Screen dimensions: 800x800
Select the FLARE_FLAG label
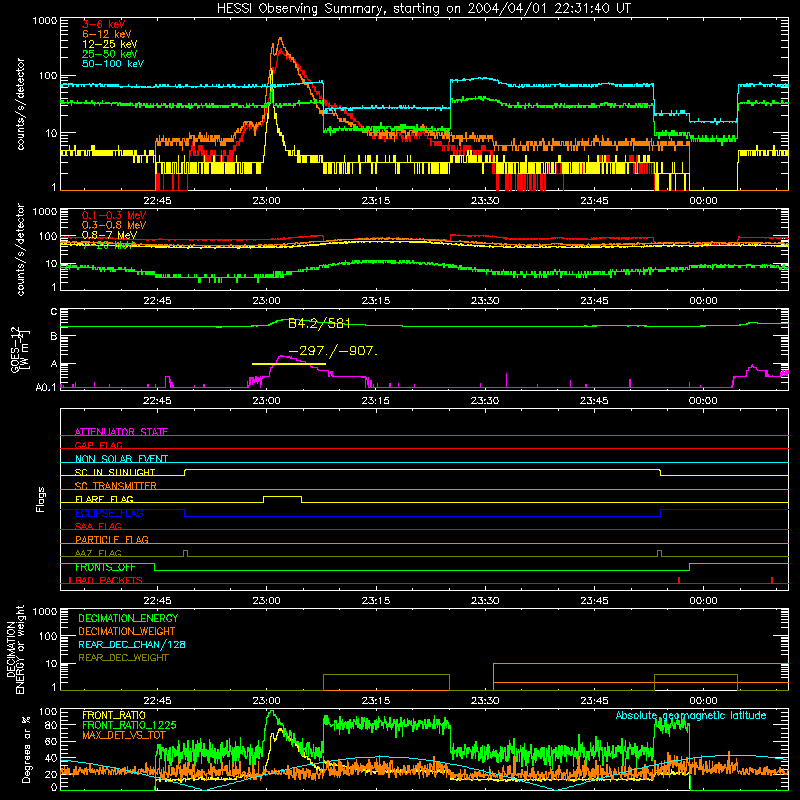104,499
